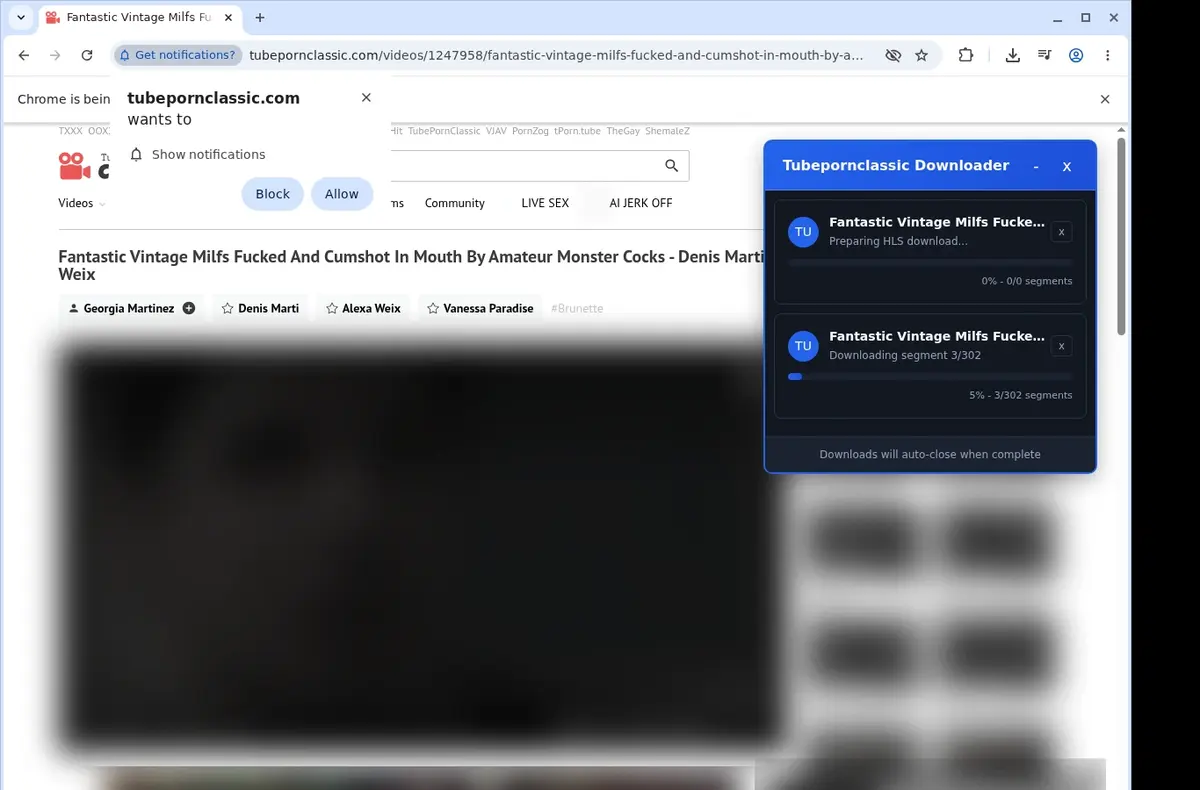
Task: Click the red camera site logo
Action: 75,166
